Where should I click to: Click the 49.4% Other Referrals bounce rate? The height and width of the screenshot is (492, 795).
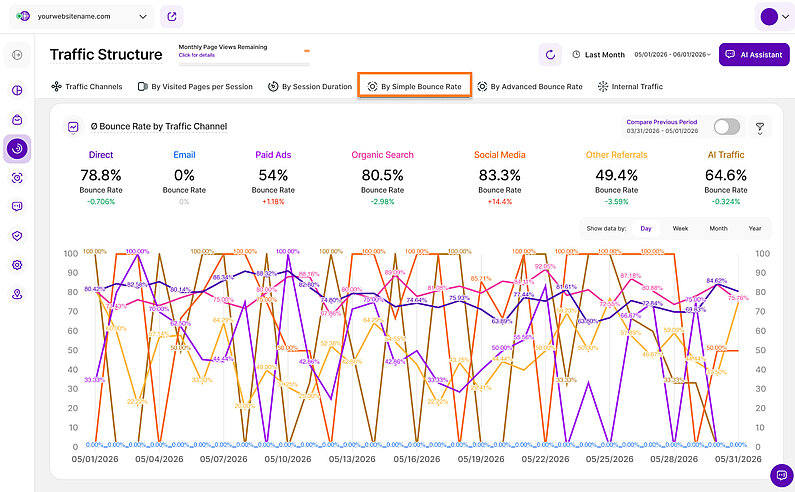coord(617,175)
